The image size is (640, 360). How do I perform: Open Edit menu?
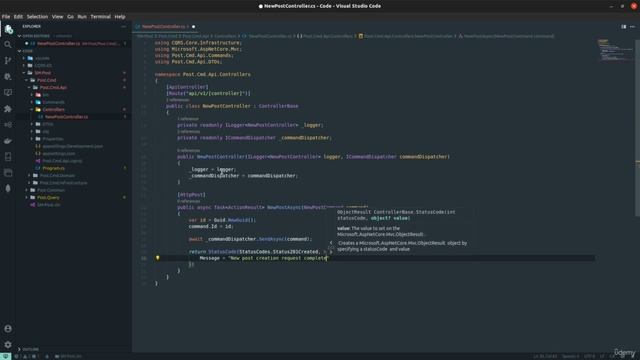click(x=18, y=17)
